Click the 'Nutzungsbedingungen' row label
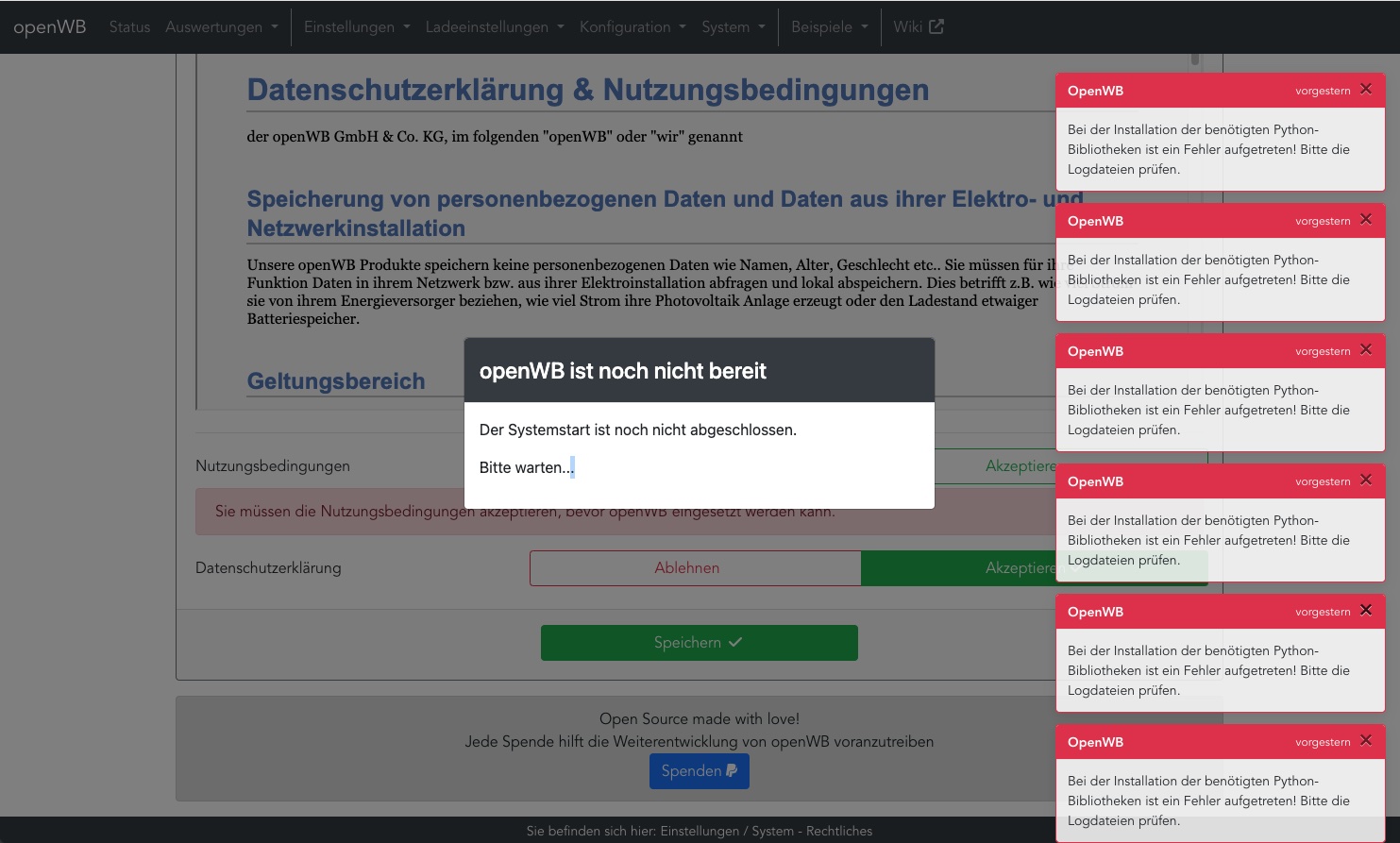The height and width of the screenshot is (843, 1400). (273, 466)
